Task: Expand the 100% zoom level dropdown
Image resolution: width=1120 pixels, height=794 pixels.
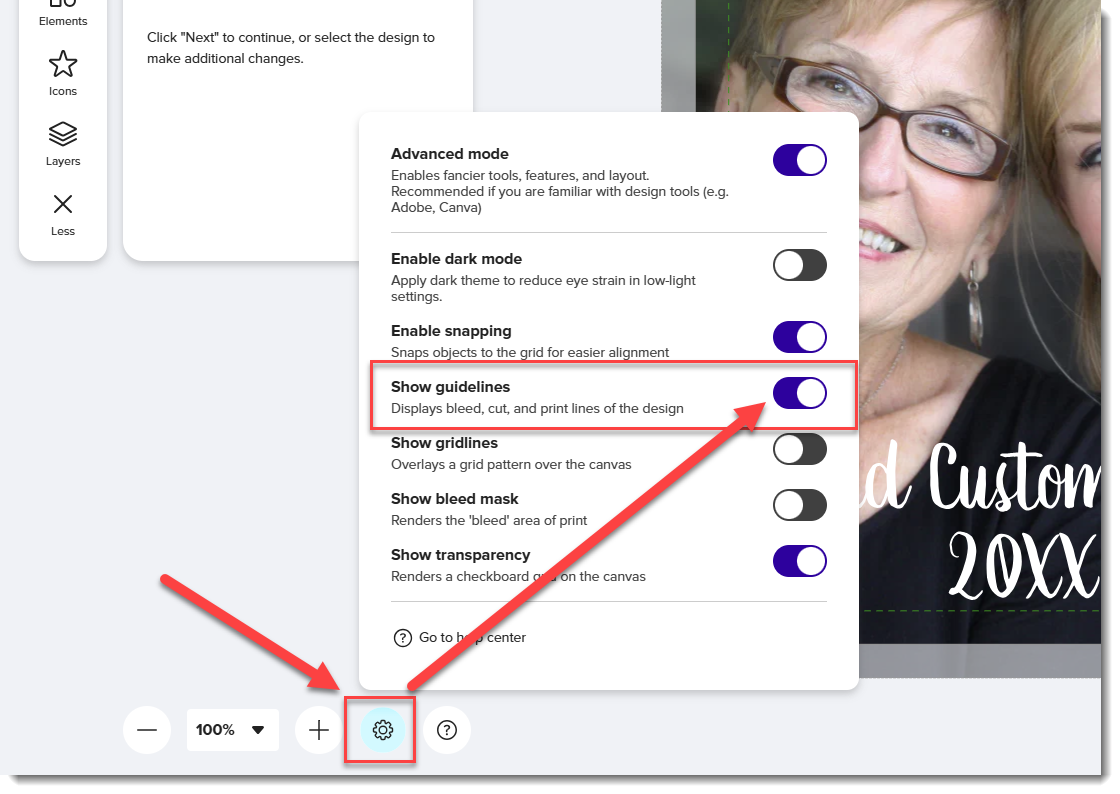Action: [231, 730]
